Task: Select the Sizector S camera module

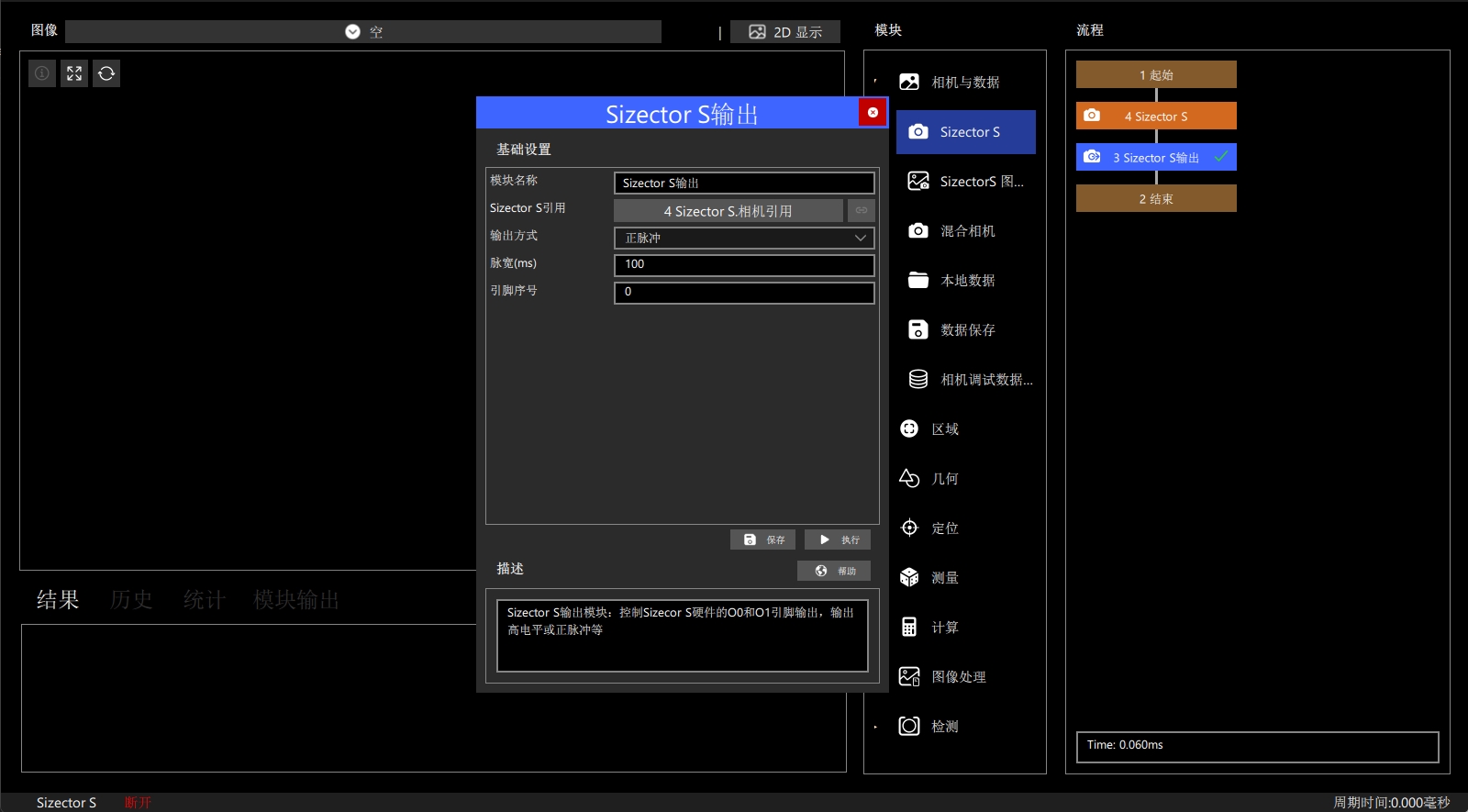Action: point(966,132)
